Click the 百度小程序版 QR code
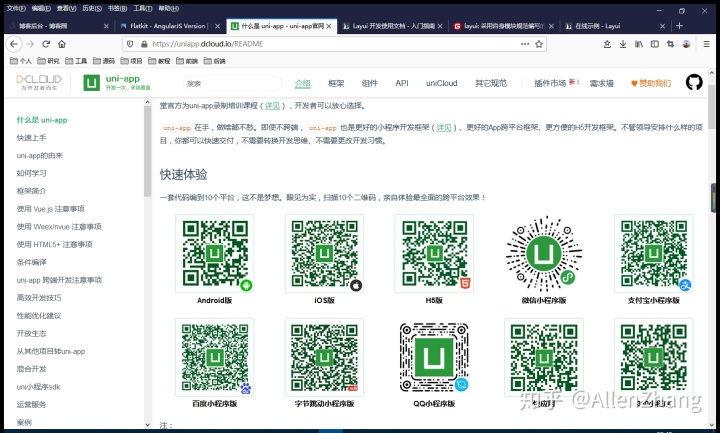The width and height of the screenshot is (720, 433). [x=214, y=357]
